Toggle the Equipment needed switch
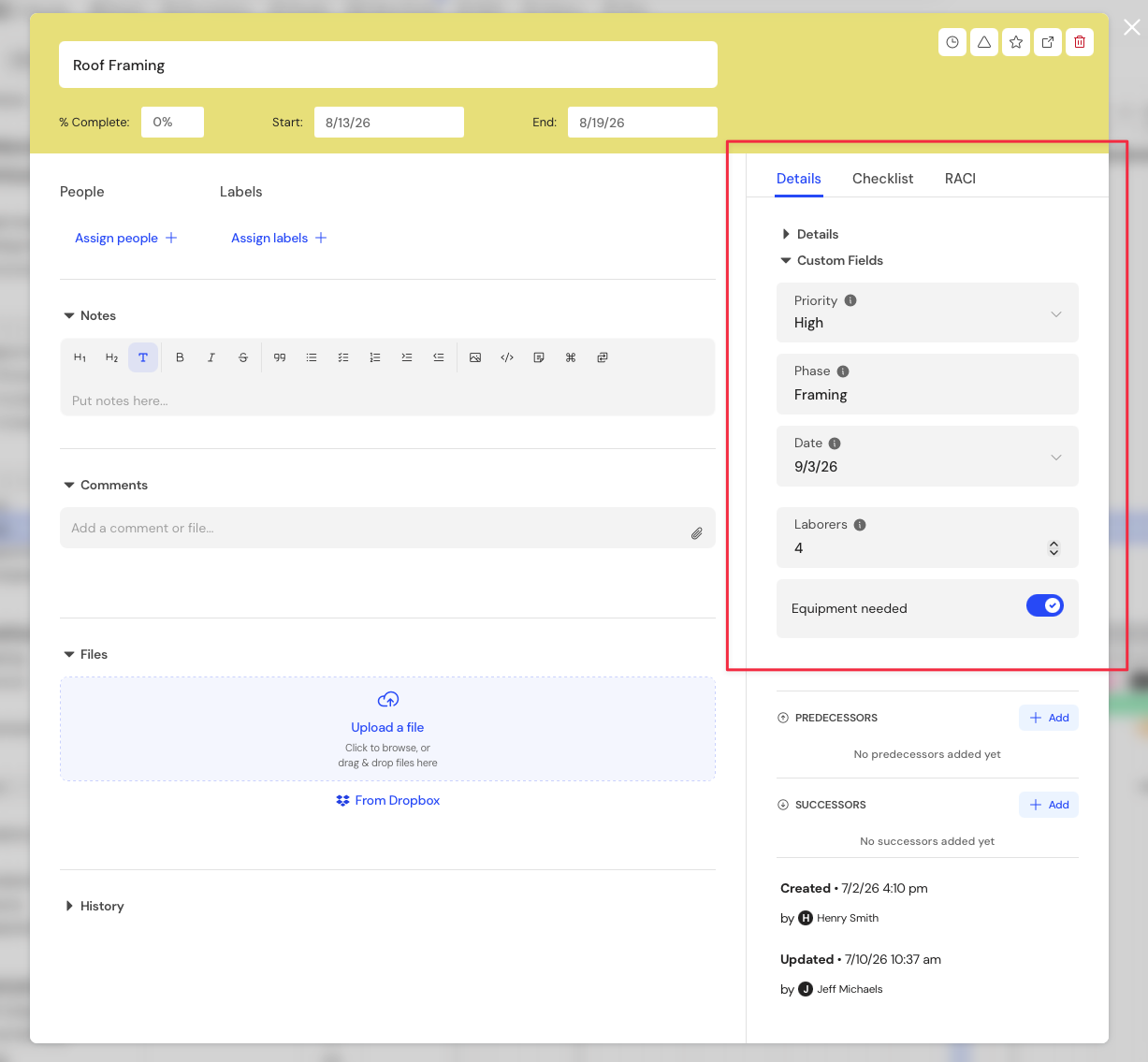This screenshot has height=1062, width=1148. click(1045, 605)
